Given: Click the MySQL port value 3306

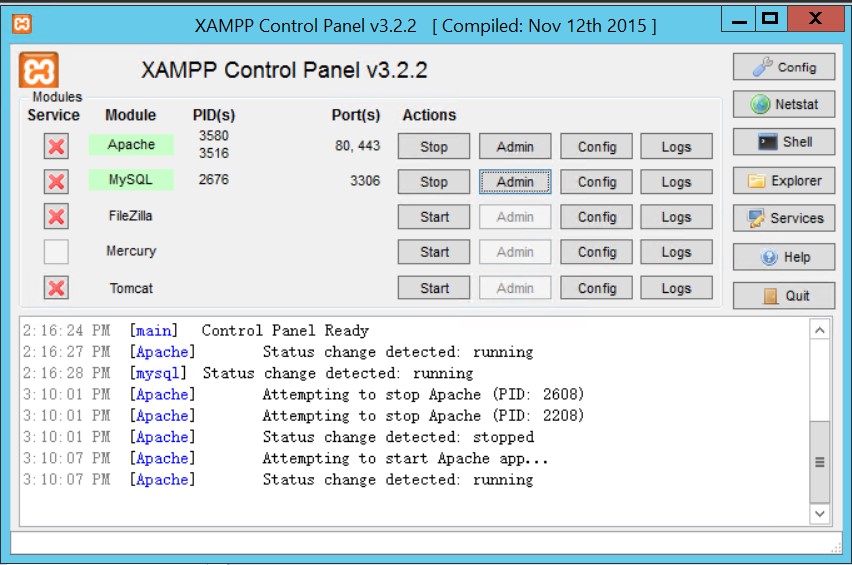Looking at the screenshot, I should tap(365, 180).
